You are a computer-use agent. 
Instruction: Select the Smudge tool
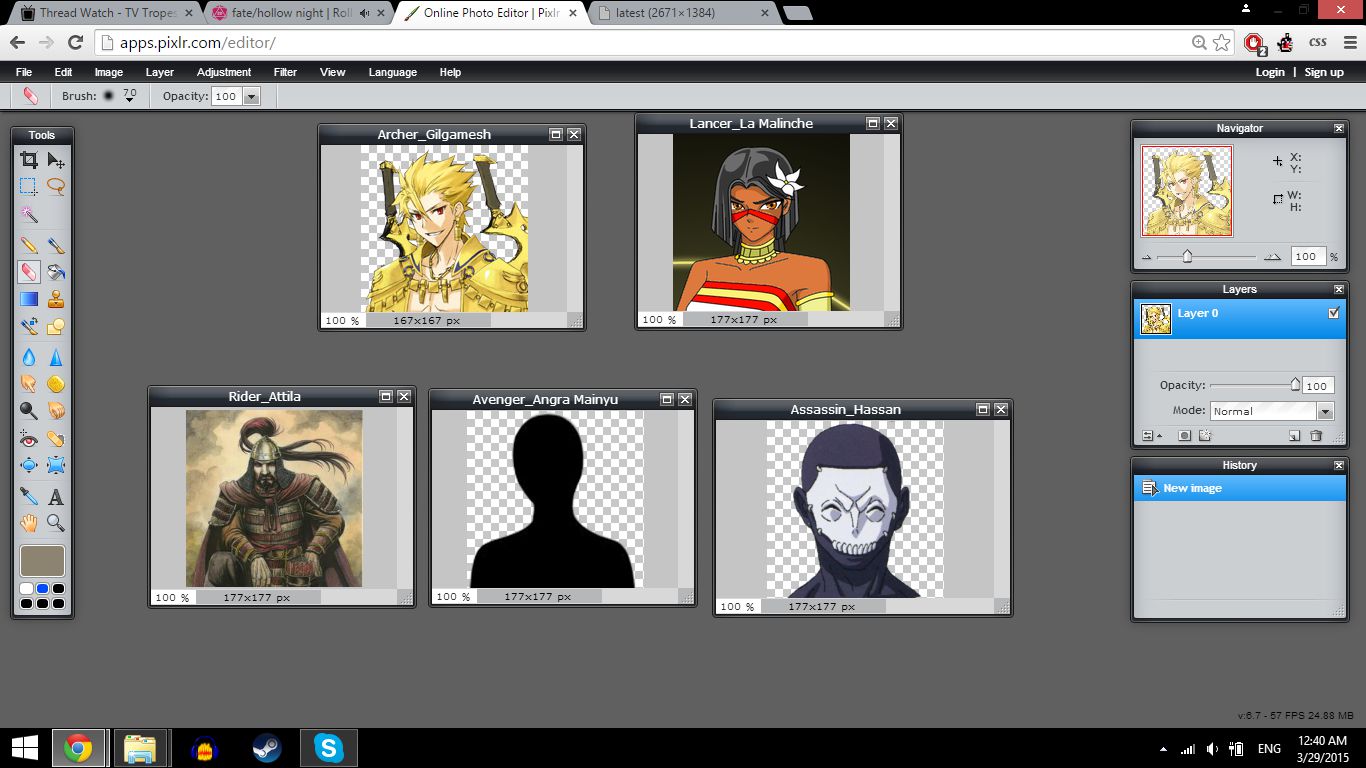point(29,383)
